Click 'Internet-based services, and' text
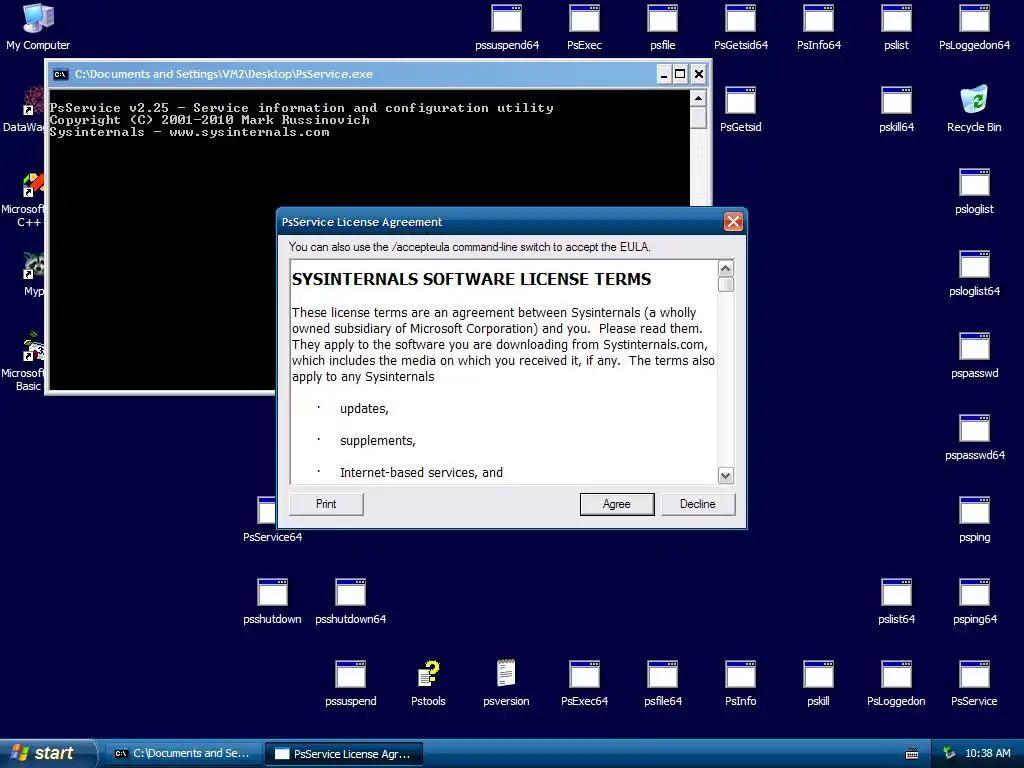 pos(421,473)
